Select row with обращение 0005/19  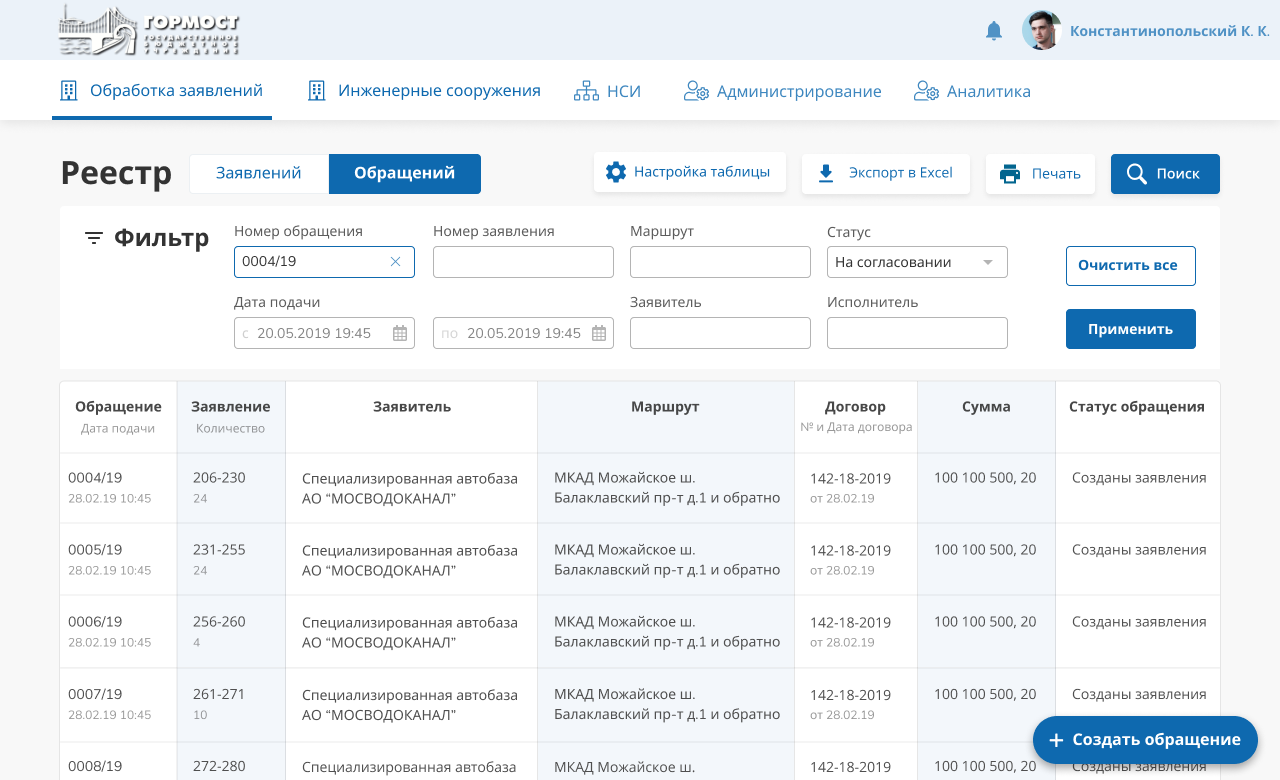640,559
